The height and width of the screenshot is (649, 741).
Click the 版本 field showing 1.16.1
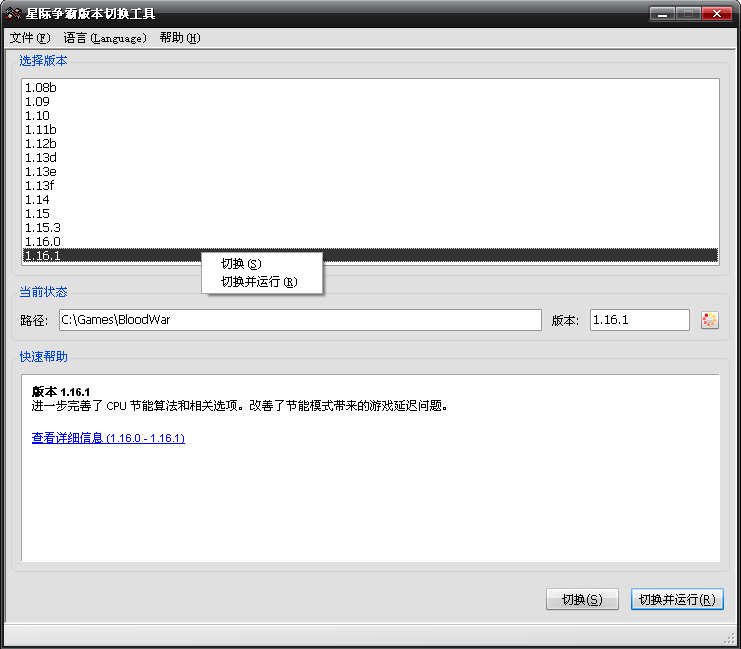(639, 320)
